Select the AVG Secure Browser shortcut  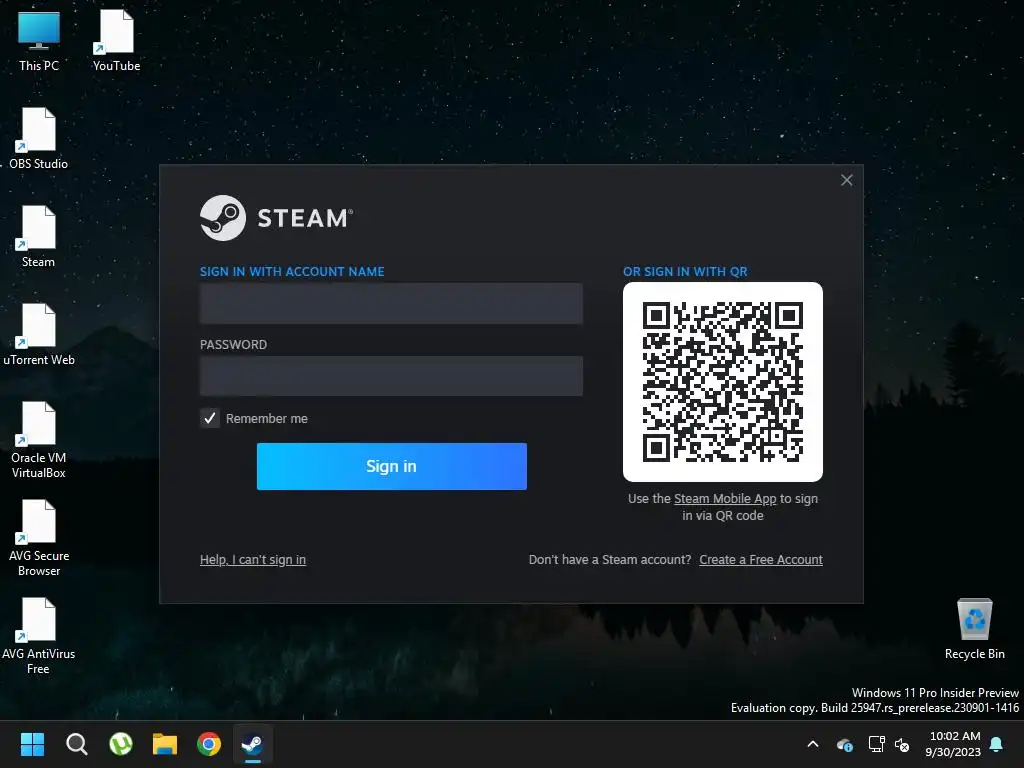point(39,537)
